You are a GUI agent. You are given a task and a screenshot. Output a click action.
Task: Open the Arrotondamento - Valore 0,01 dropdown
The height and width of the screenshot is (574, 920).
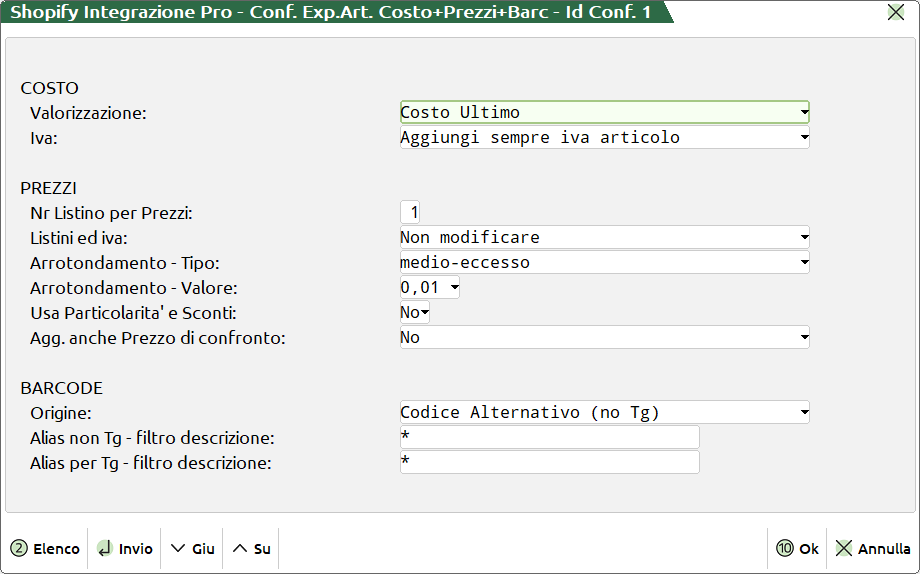(x=430, y=287)
